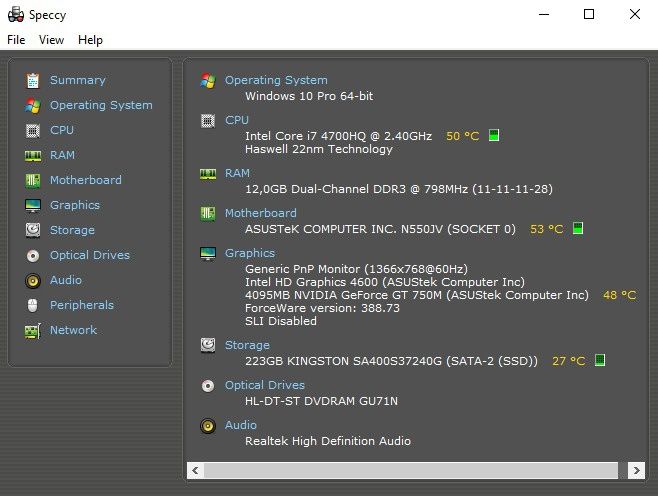
Task: Click the GPU 48 °C temperature reading
Action: (x=620, y=295)
